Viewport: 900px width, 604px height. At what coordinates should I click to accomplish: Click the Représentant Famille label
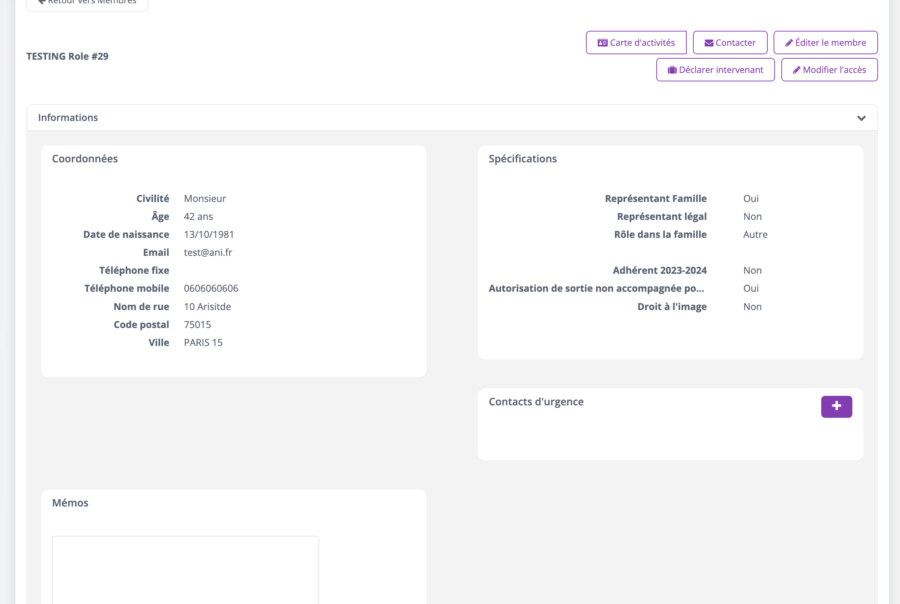(655, 199)
